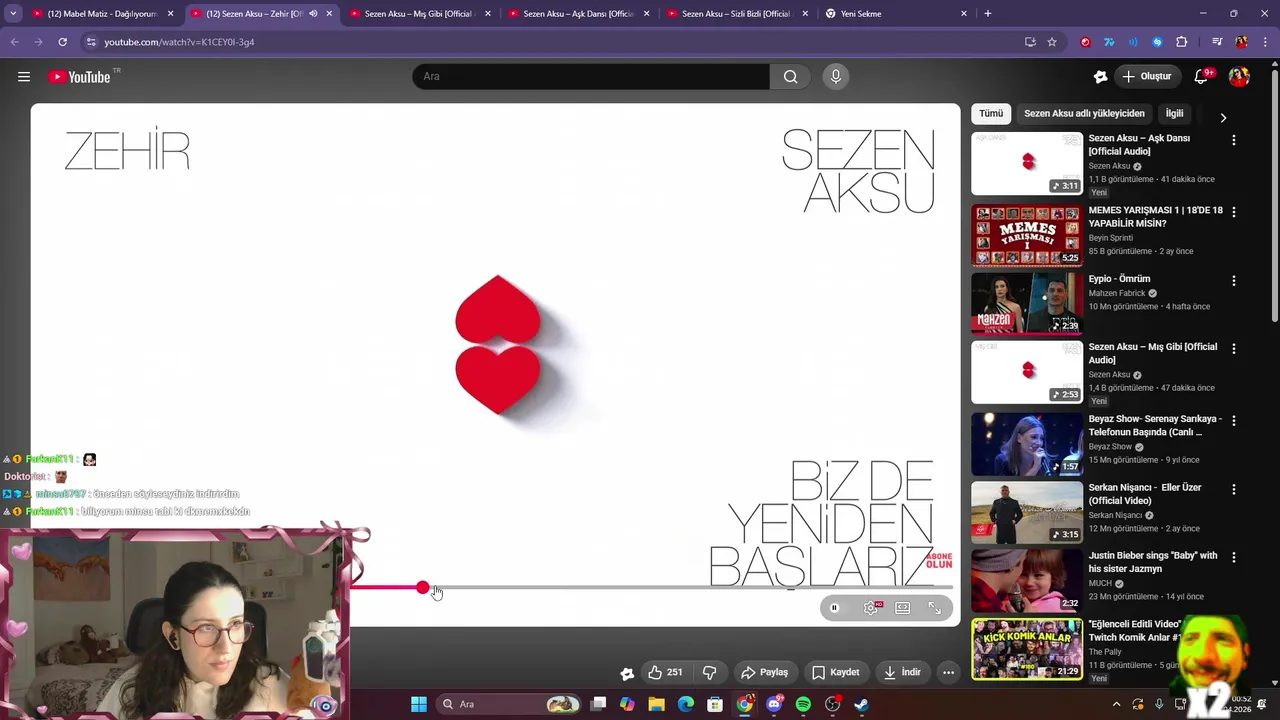Click the Oluştur create button

tap(1147, 77)
